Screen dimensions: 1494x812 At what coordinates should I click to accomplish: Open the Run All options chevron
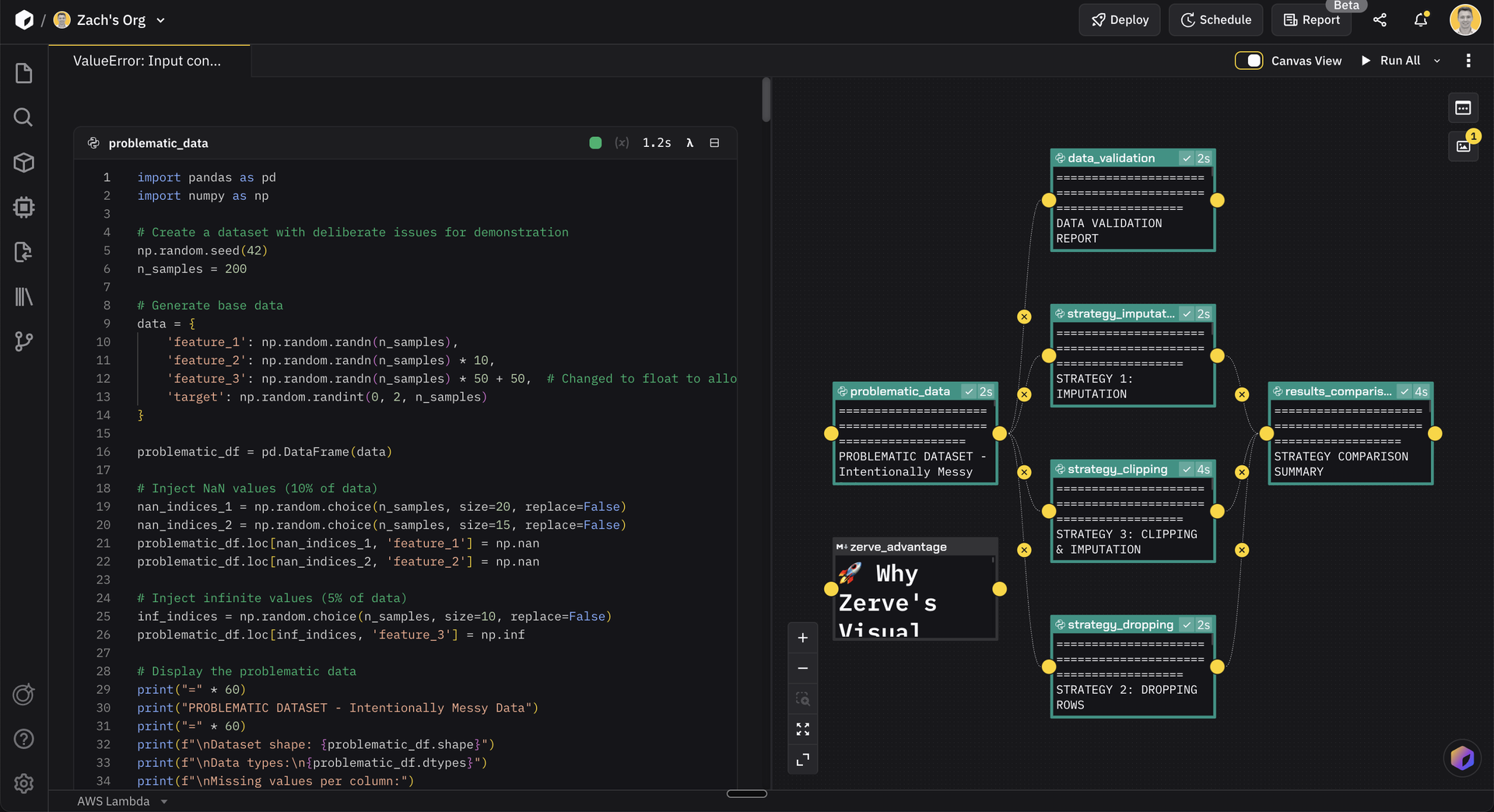pyautogui.click(x=1437, y=60)
